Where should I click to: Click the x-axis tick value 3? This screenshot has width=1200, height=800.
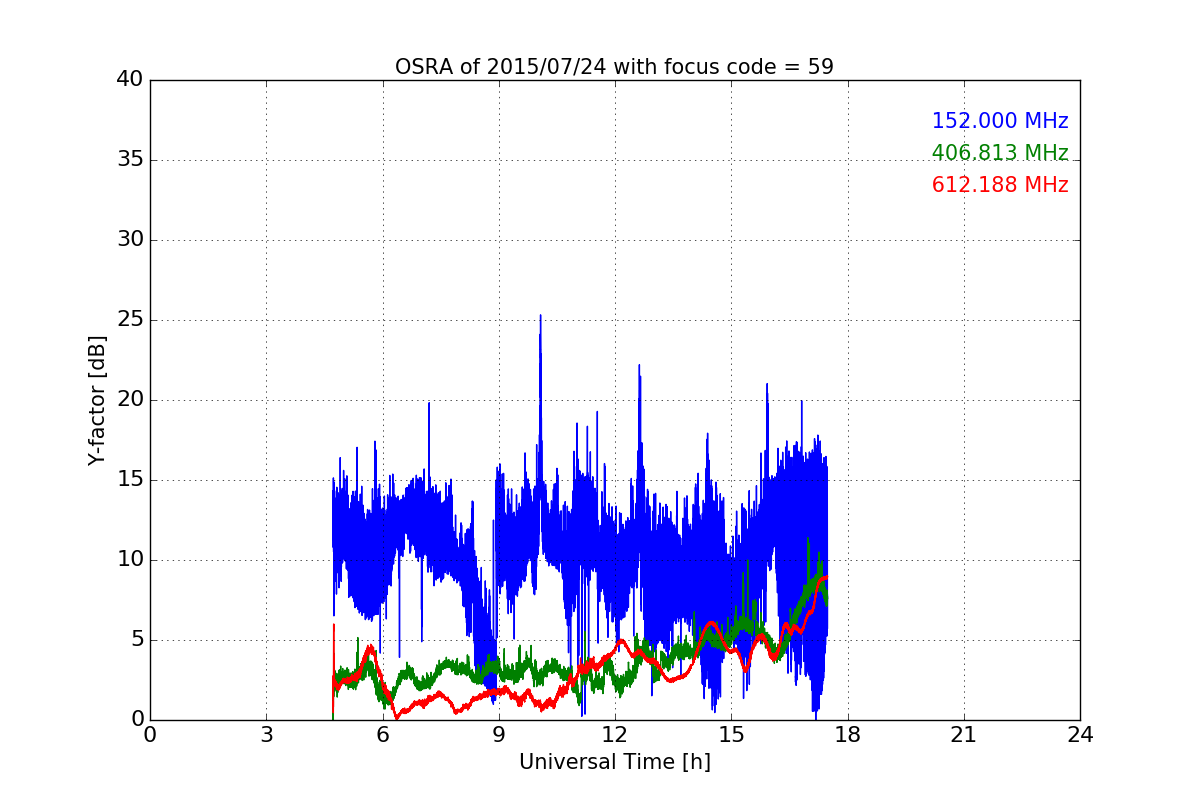point(266,735)
